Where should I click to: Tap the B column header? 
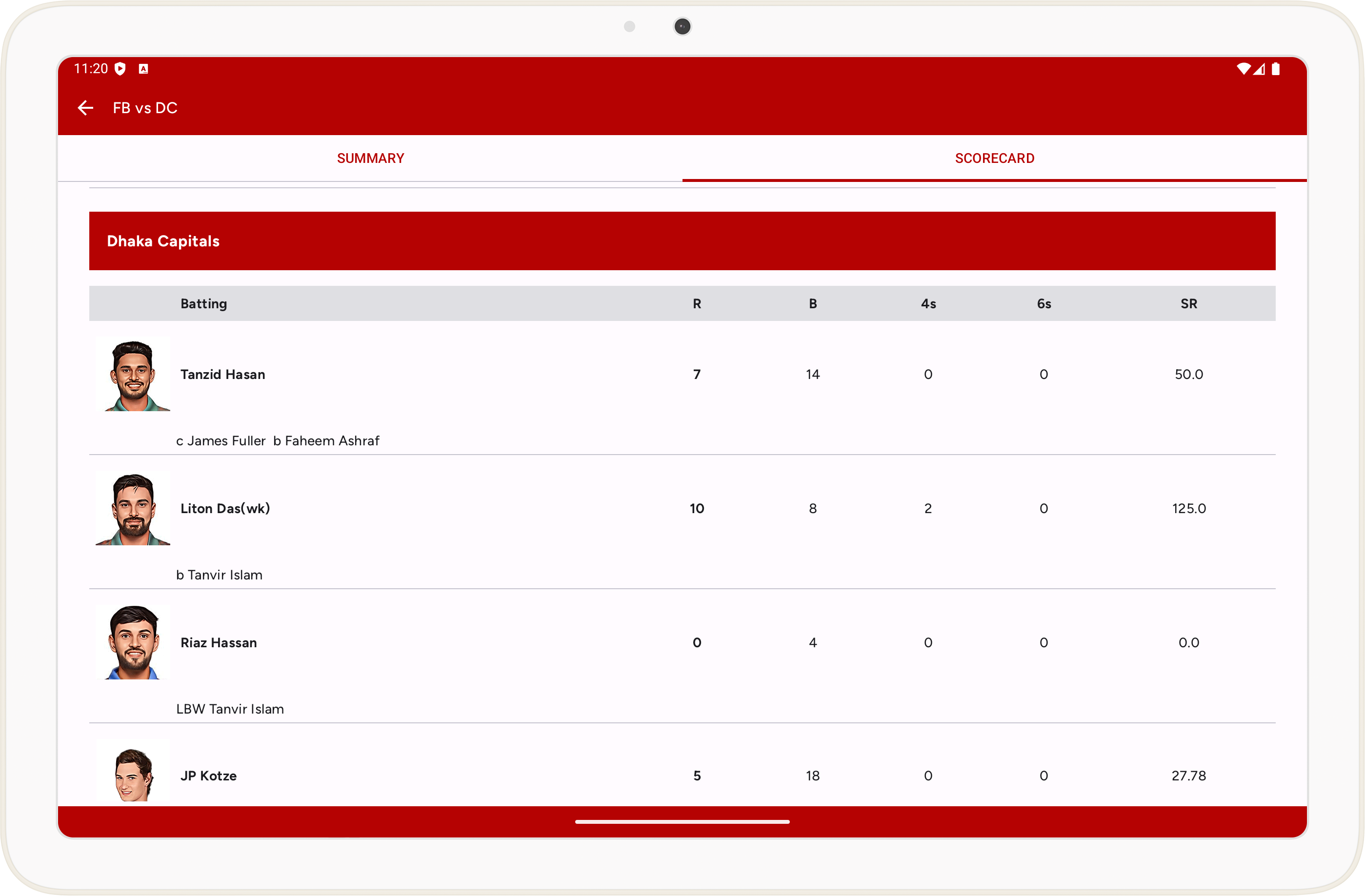(813, 304)
